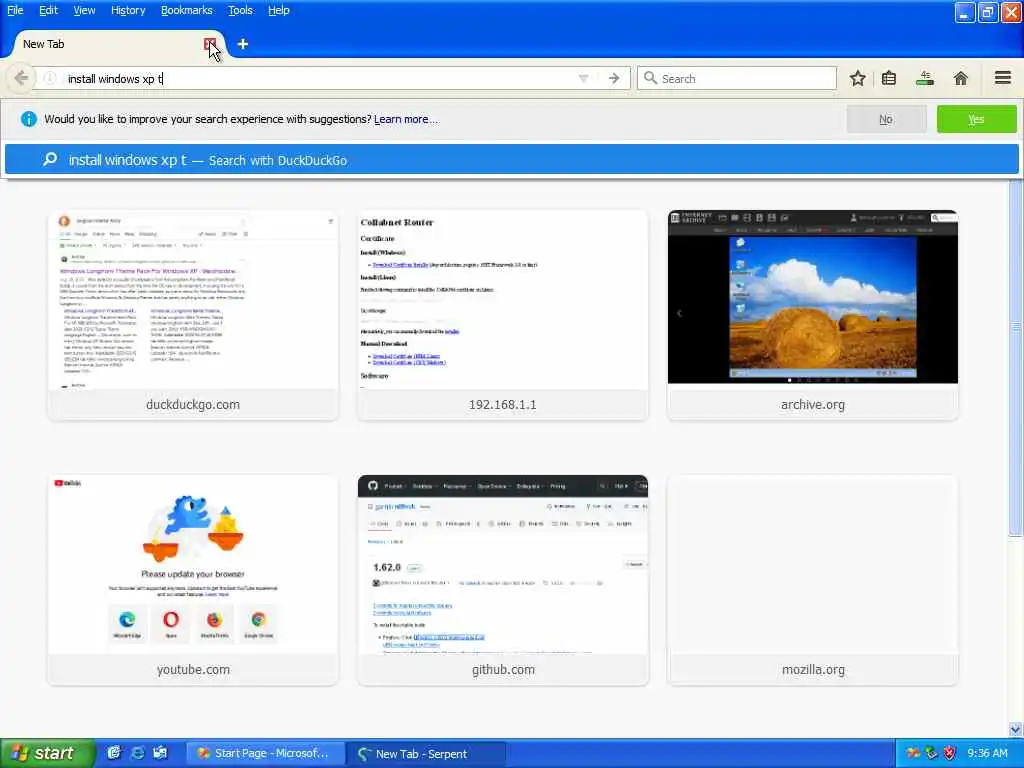Click the address bar text field

coord(320,79)
